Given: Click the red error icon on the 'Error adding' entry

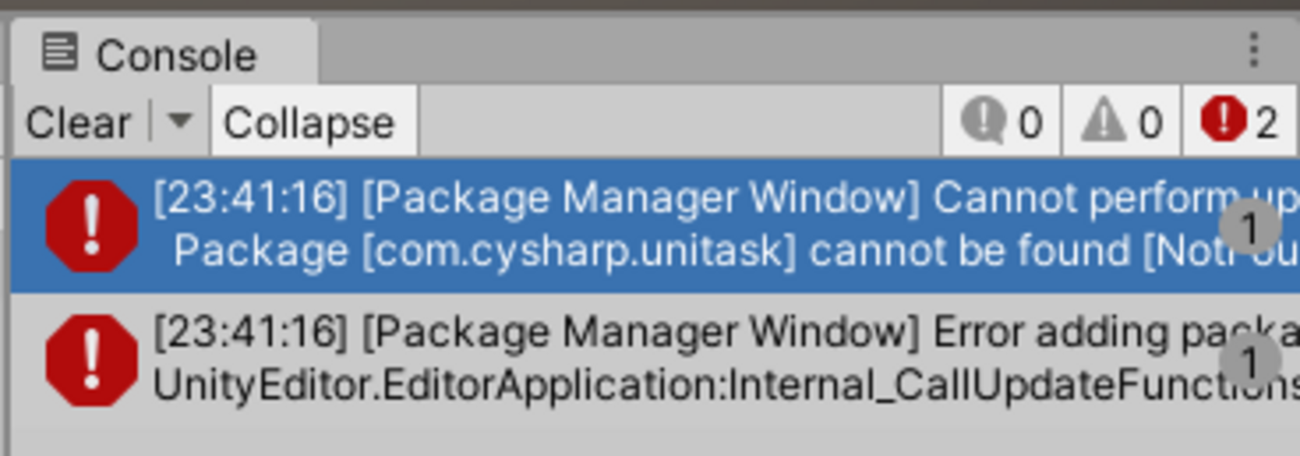Looking at the screenshot, I should [x=92, y=360].
